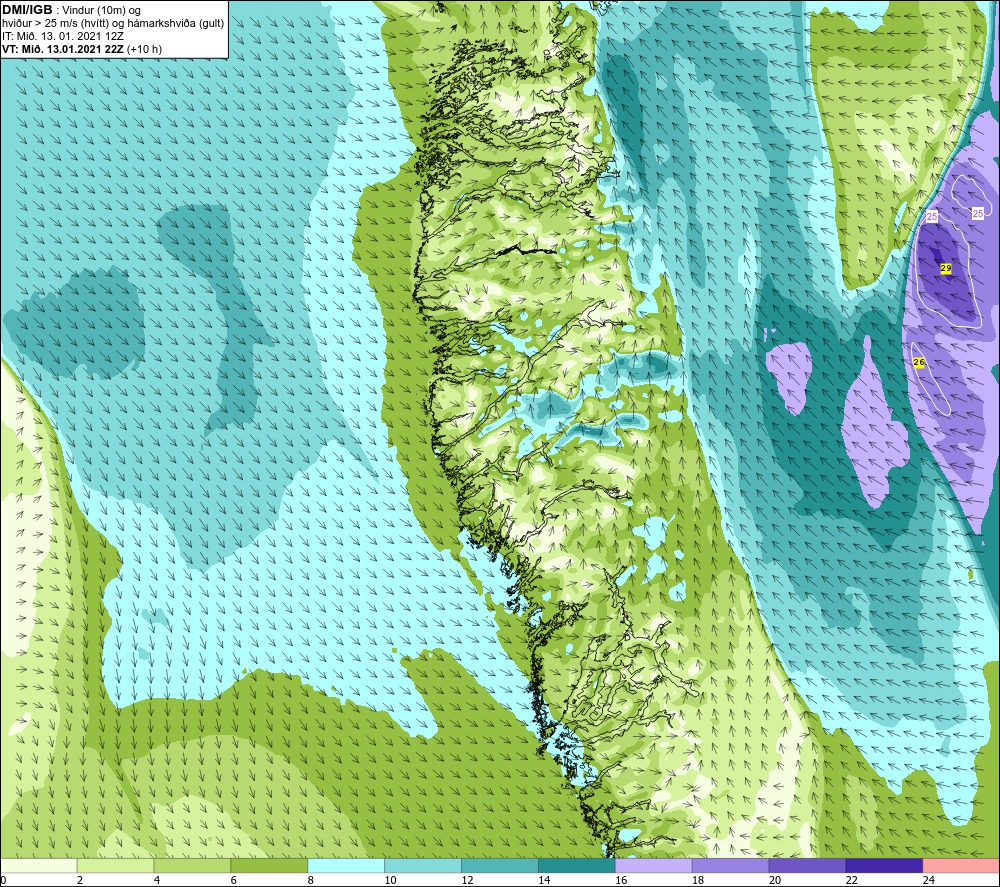The height and width of the screenshot is (887, 1000).
Task: Click the yellow '26' gust label
Action: (919, 362)
